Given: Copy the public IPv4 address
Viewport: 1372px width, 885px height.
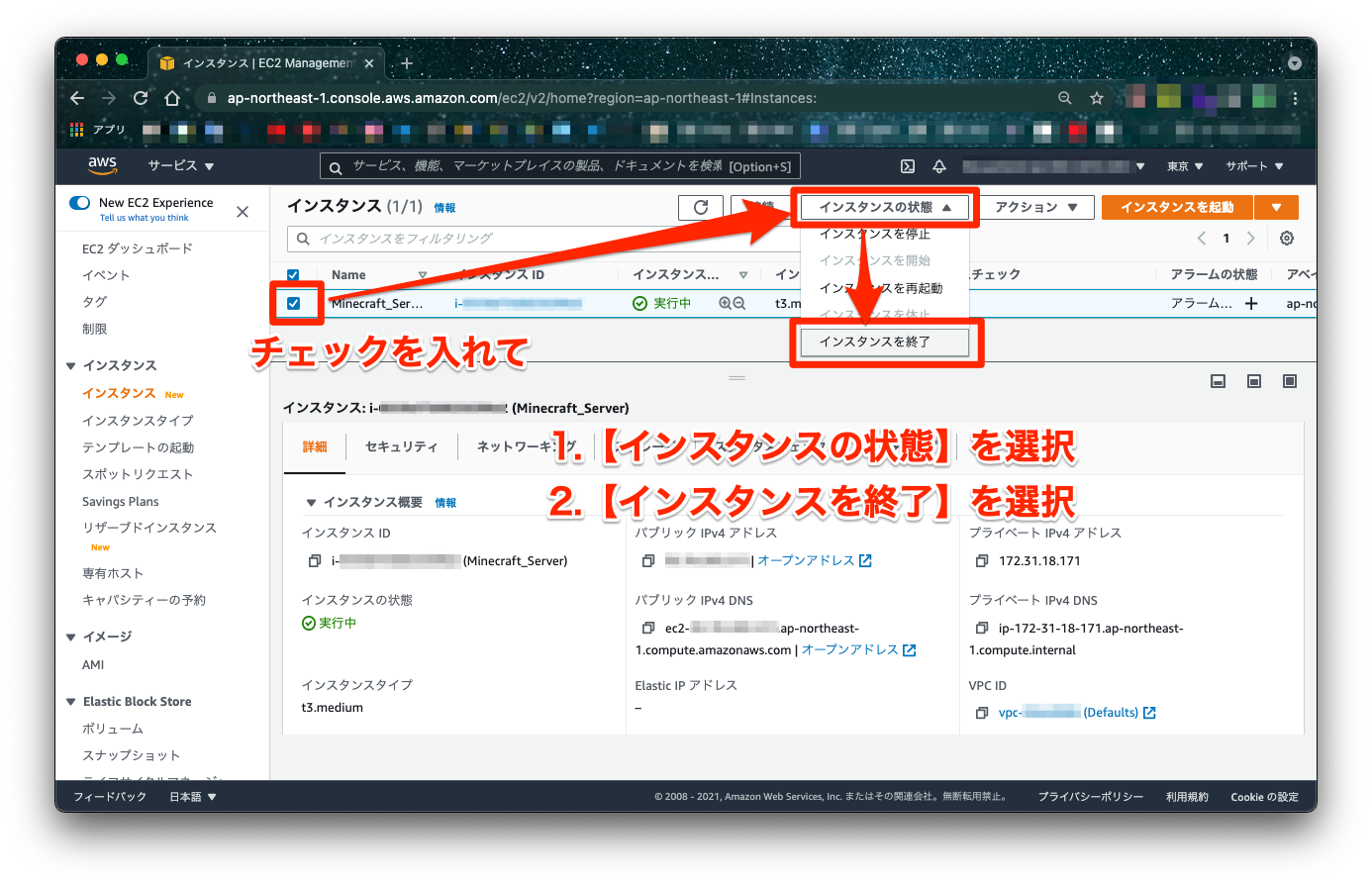Looking at the screenshot, I should pos(648,561).
